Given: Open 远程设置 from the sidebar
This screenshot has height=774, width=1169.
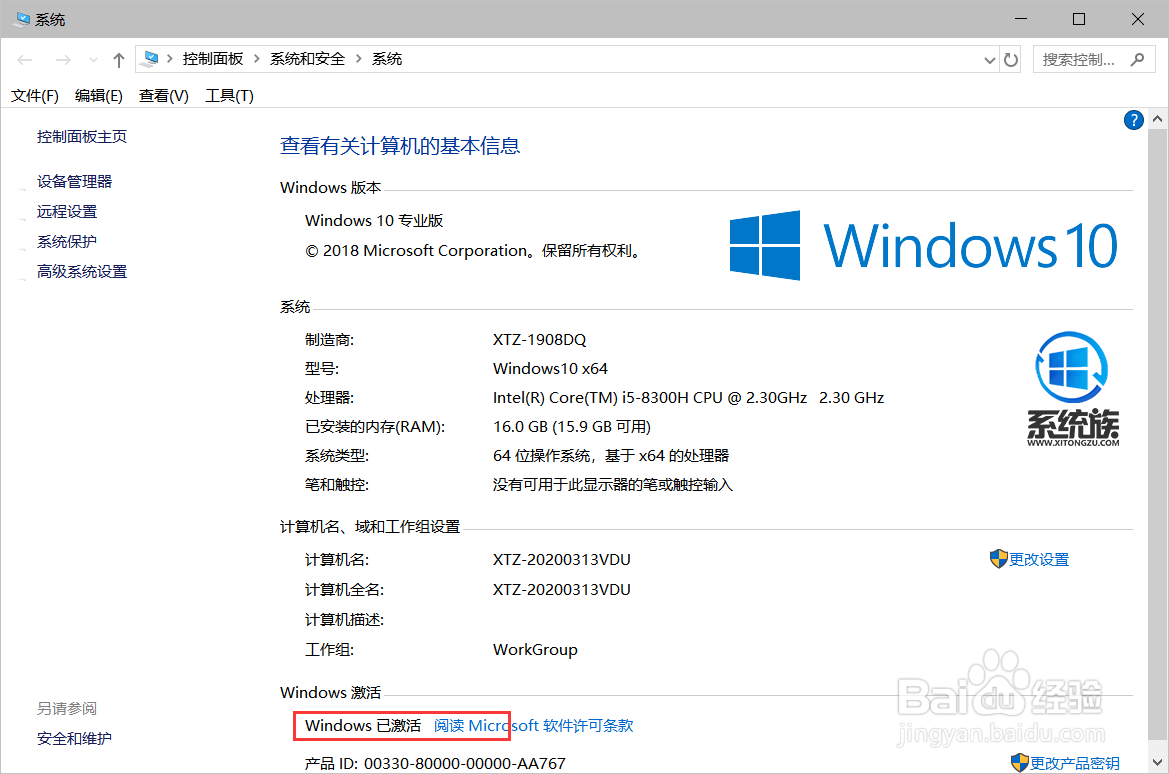Looking at the screenshot, I should (x=67, y=212).
